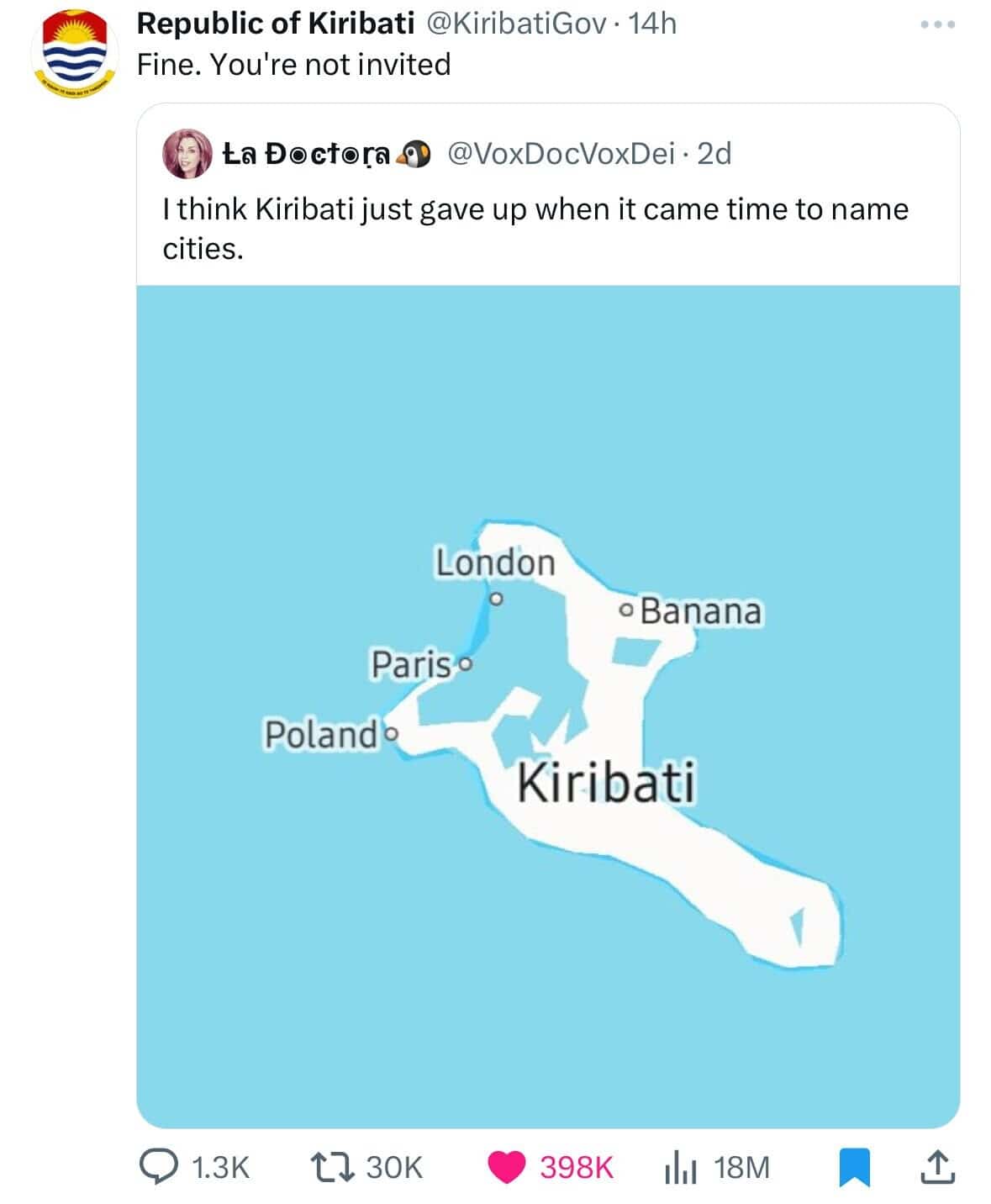The height and width of the screenshot is (1204, 991).
Task: Click the 18M views count
Action: 741,1167
